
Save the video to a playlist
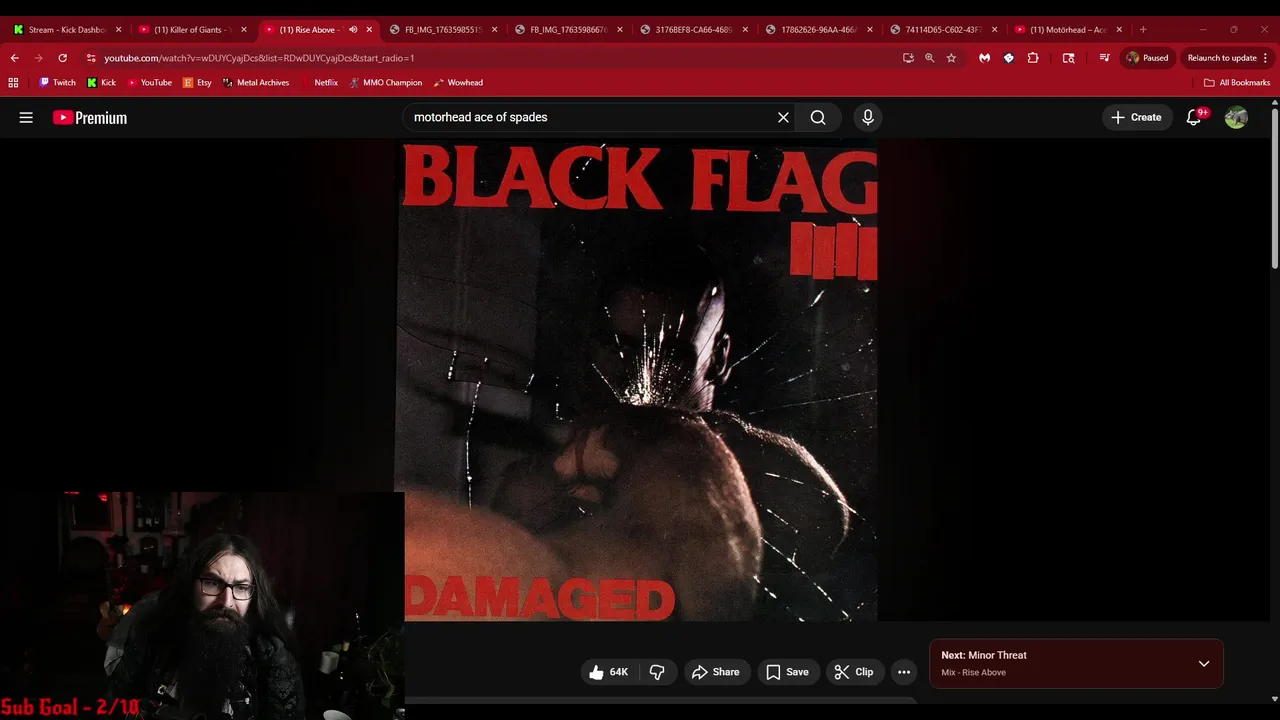pos(787,672)
